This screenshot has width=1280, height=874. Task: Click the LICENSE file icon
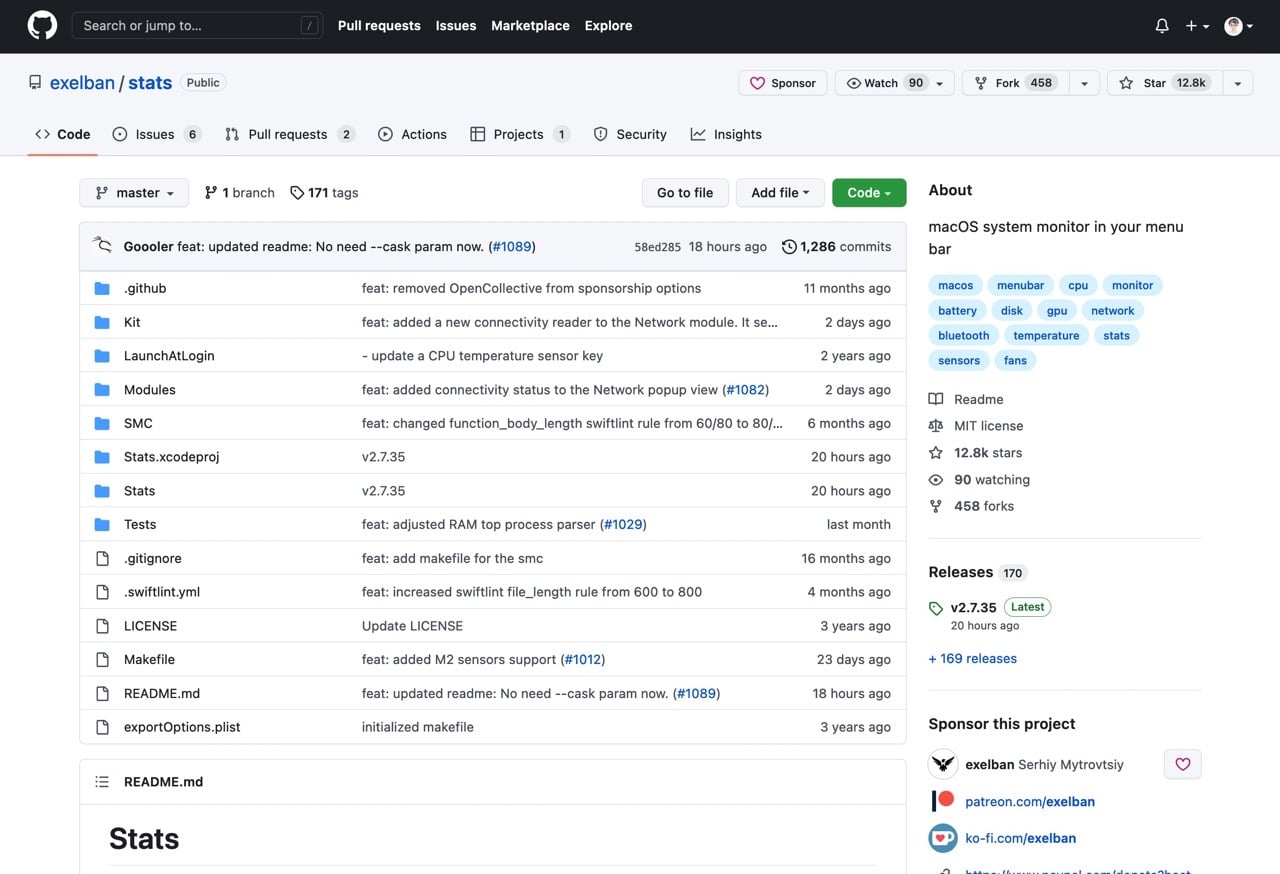[102, 626]
